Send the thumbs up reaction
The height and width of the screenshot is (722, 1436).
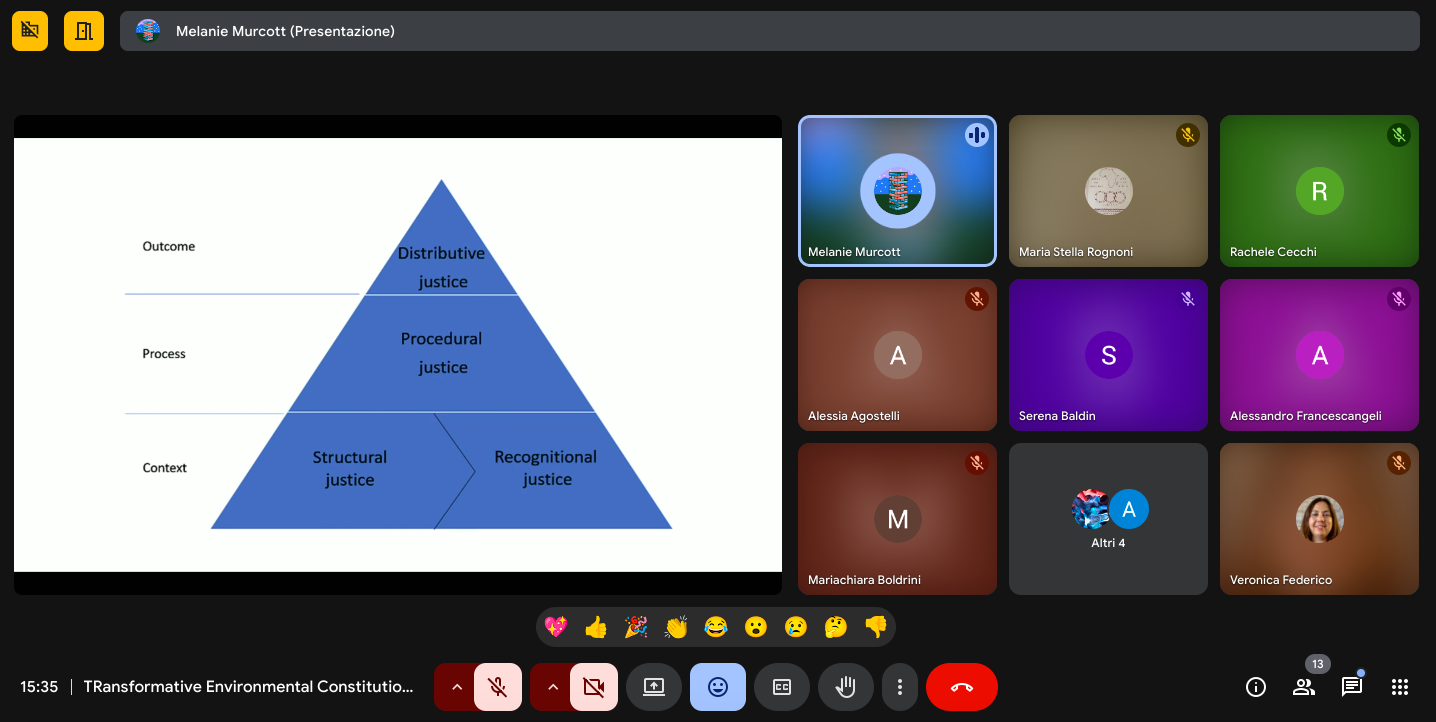coord(596,627)
